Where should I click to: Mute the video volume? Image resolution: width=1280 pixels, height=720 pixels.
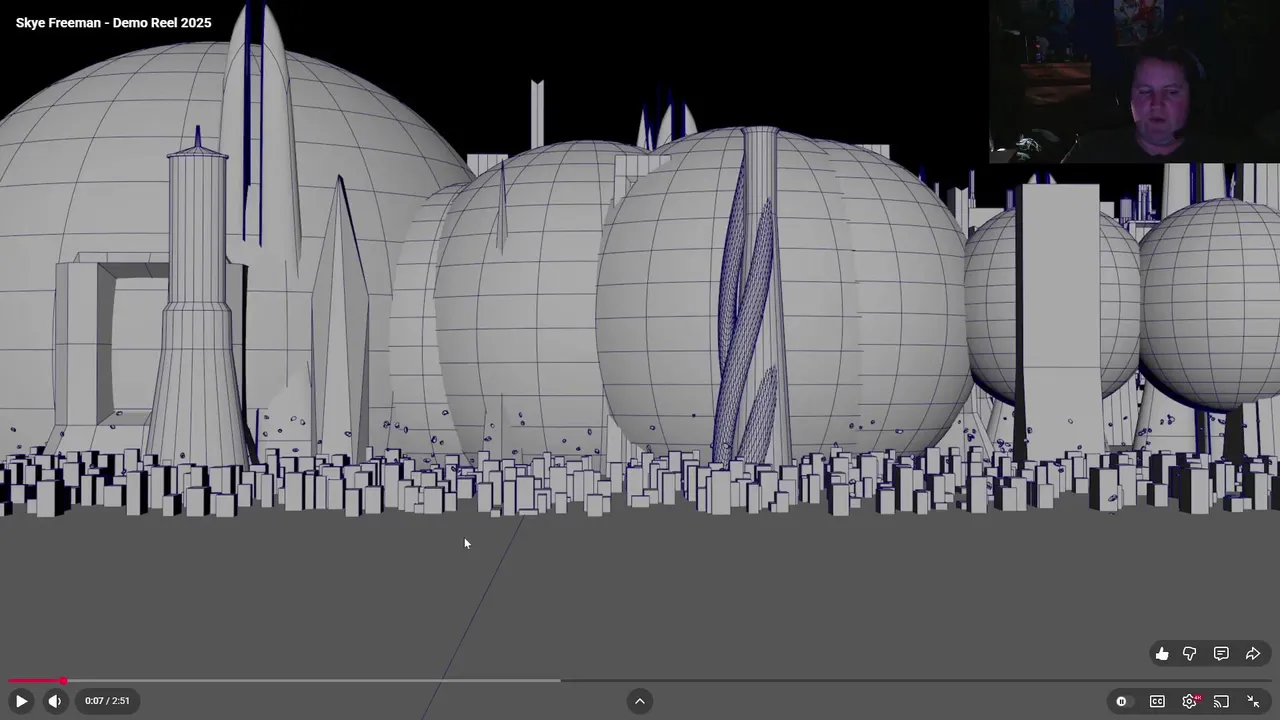click(55, 701)
